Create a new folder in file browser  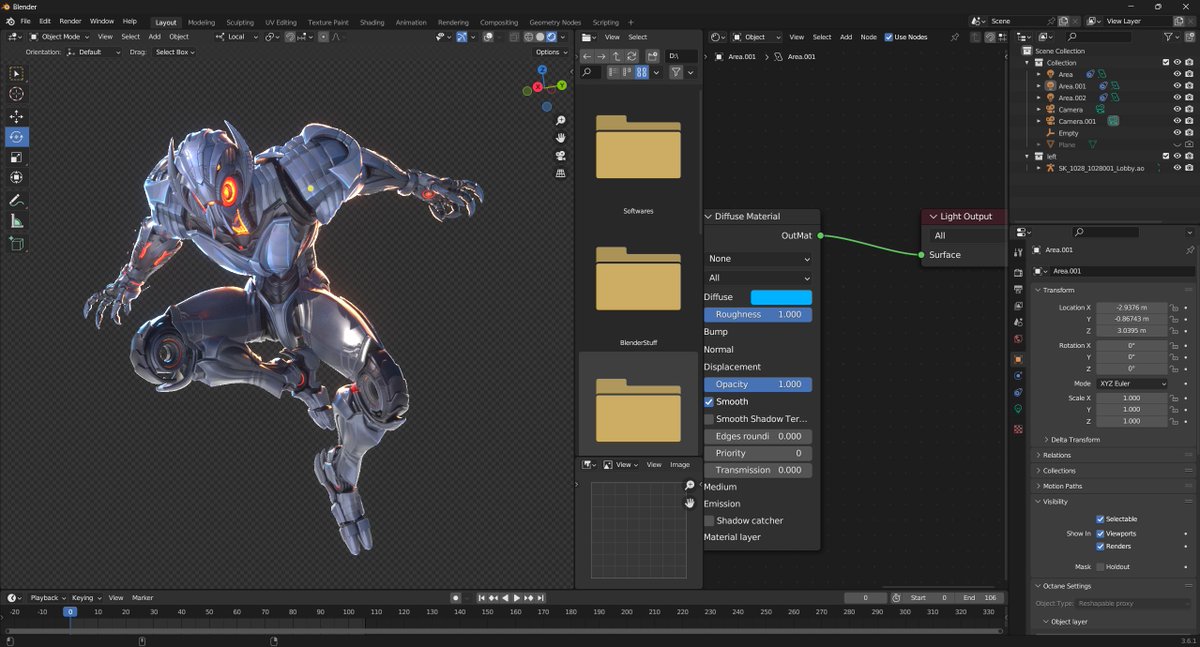[653, 56]
